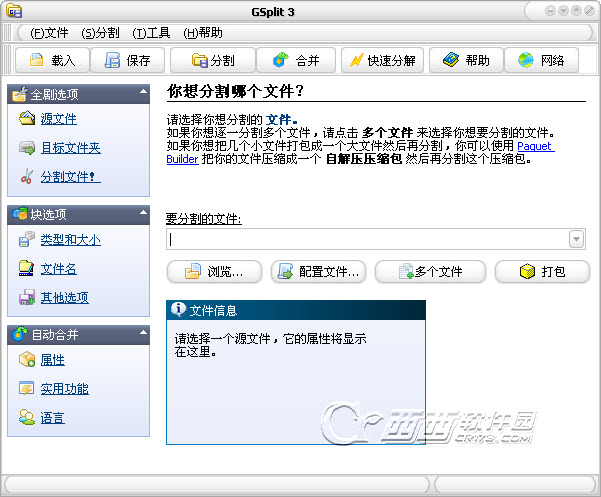
Task: Click the 网络 (Web) toolbar button
Action: 541,61
